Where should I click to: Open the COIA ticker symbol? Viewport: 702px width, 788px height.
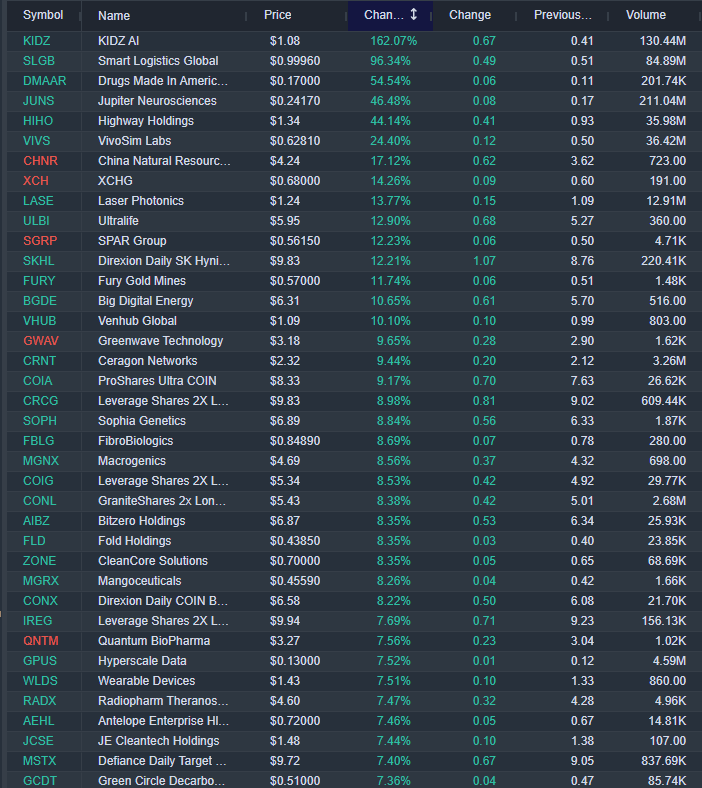tap(38, 381)
